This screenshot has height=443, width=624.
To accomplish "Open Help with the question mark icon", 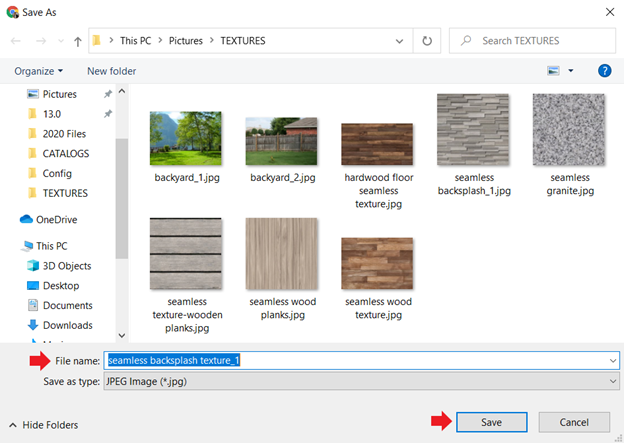I will 604,71.
